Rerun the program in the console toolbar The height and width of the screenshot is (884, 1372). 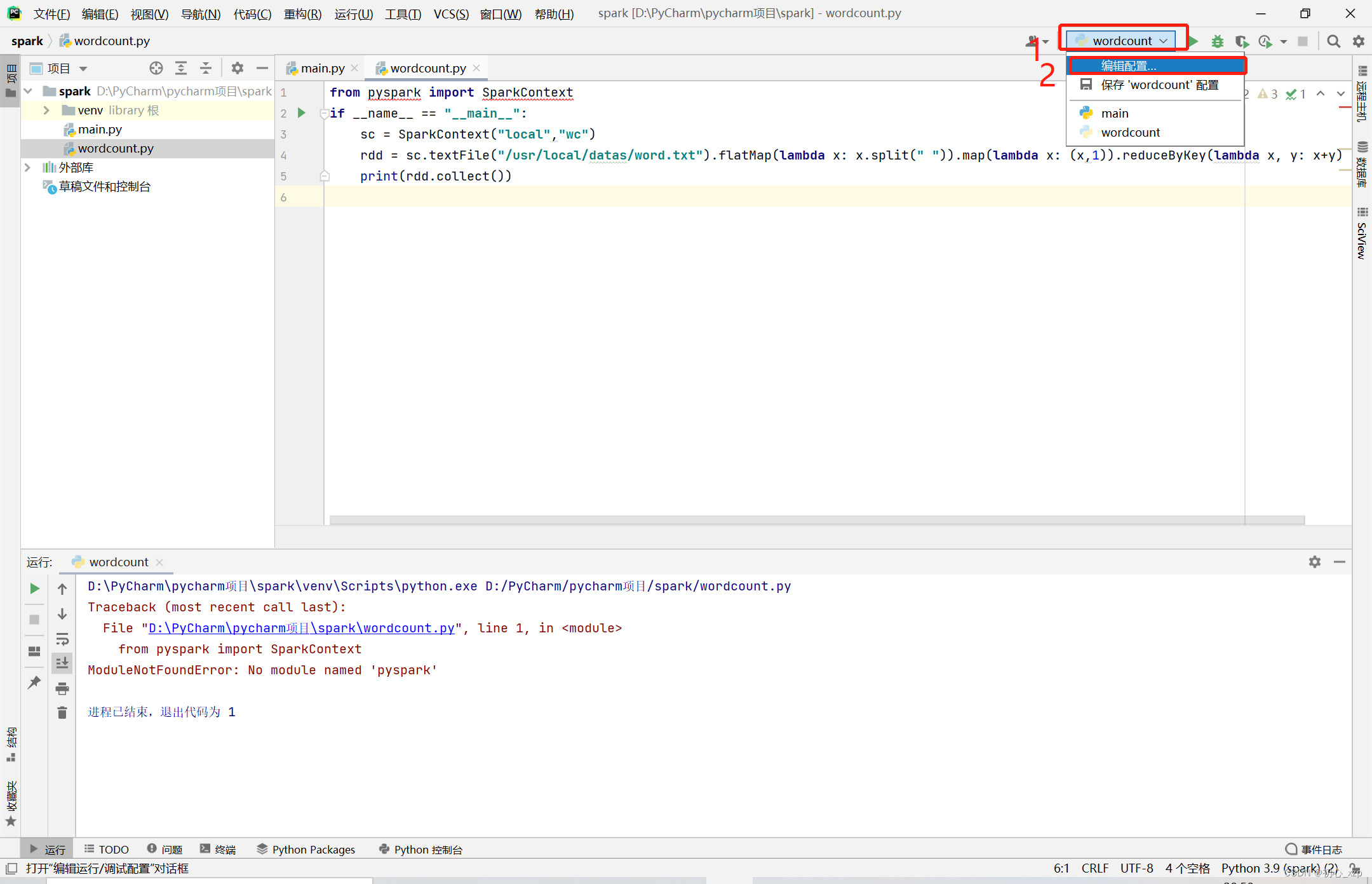tap(34, 588)
